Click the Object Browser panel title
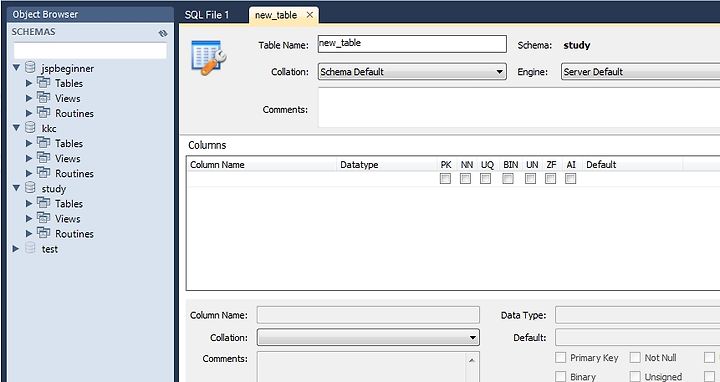The image size is (720, 382). click(x=45, y=14)
